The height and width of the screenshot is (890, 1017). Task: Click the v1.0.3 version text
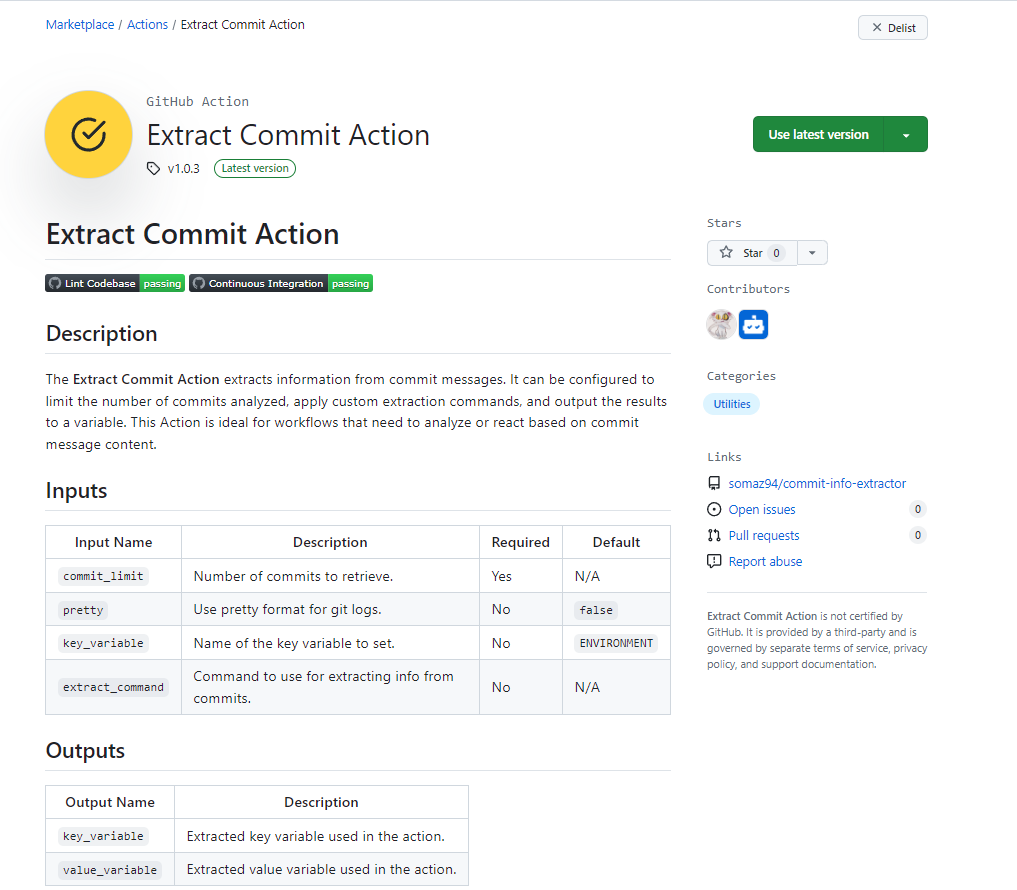[184, 169]
